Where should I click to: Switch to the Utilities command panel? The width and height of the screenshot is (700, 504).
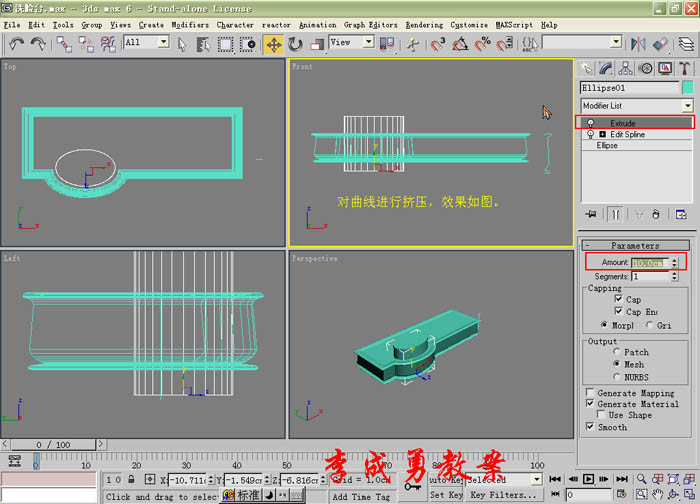684,68
